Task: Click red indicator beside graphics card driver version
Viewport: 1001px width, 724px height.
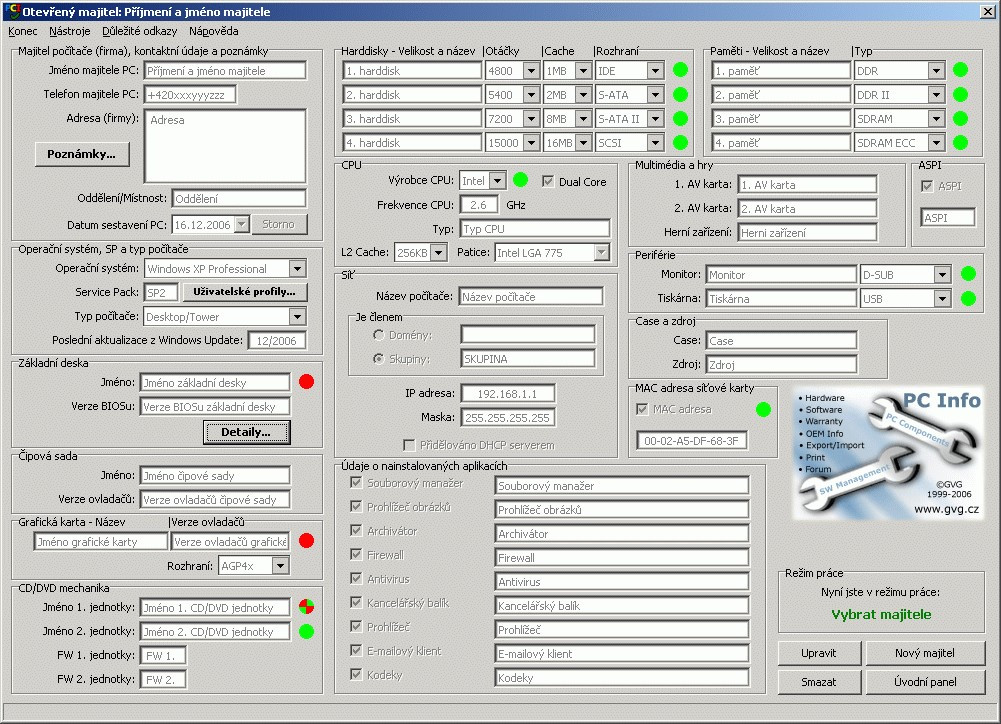Action: coord(306,541)
